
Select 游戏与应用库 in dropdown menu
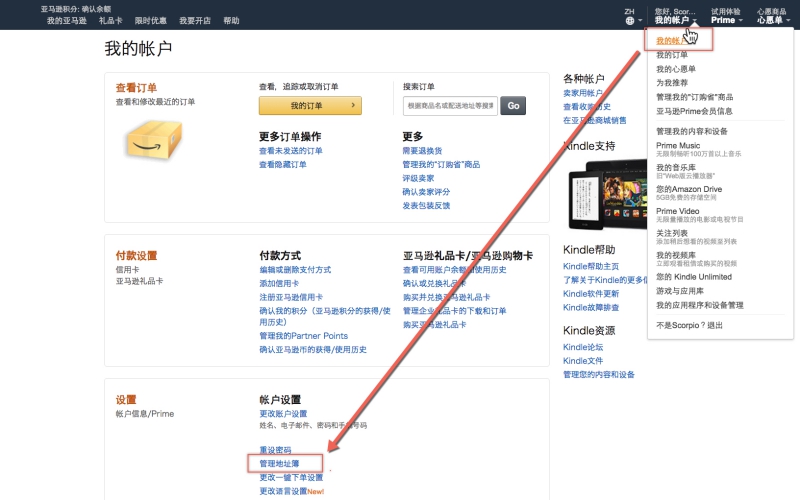680,291
